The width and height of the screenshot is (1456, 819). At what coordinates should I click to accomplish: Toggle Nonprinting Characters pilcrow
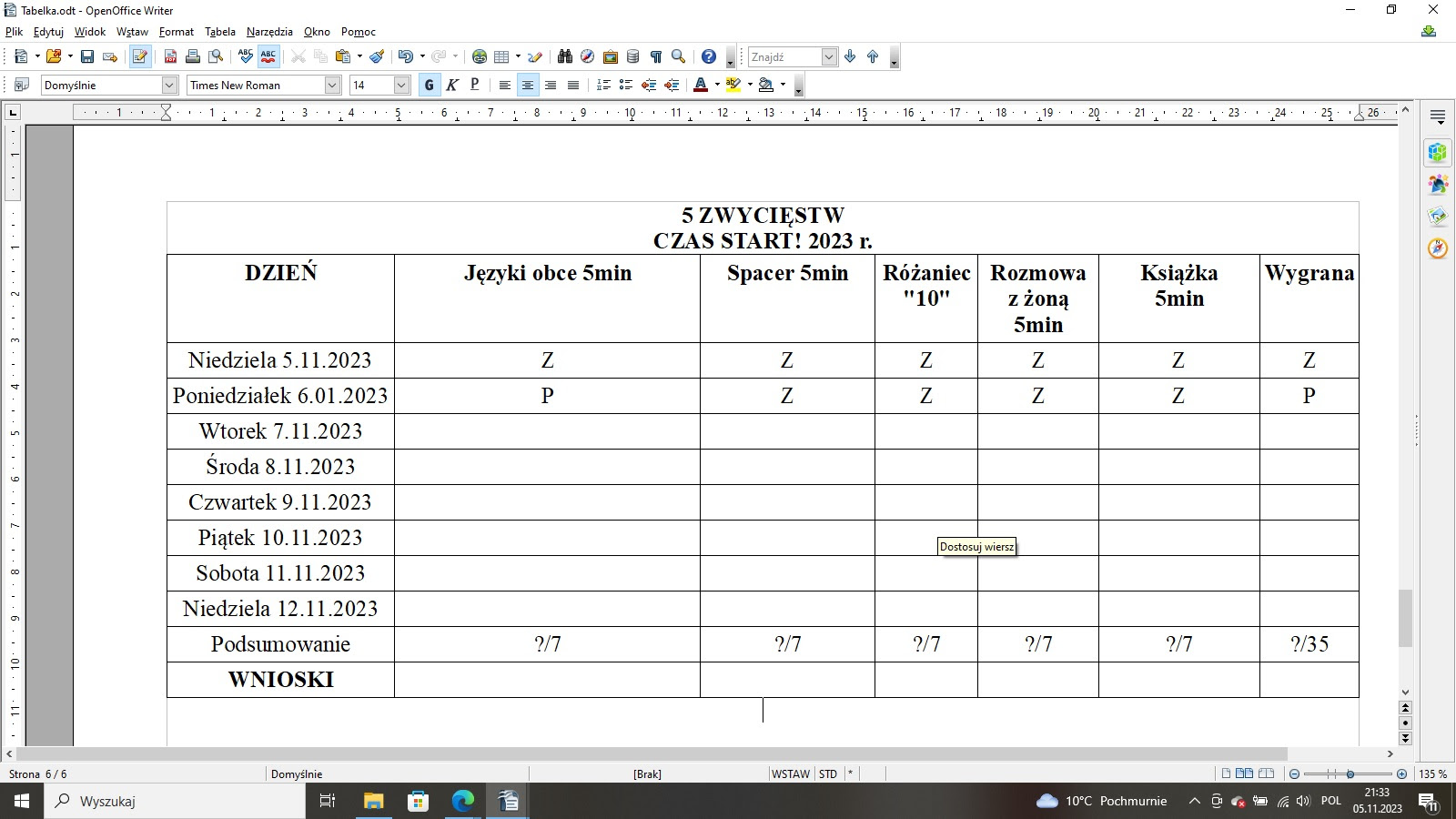coord(656,56)
